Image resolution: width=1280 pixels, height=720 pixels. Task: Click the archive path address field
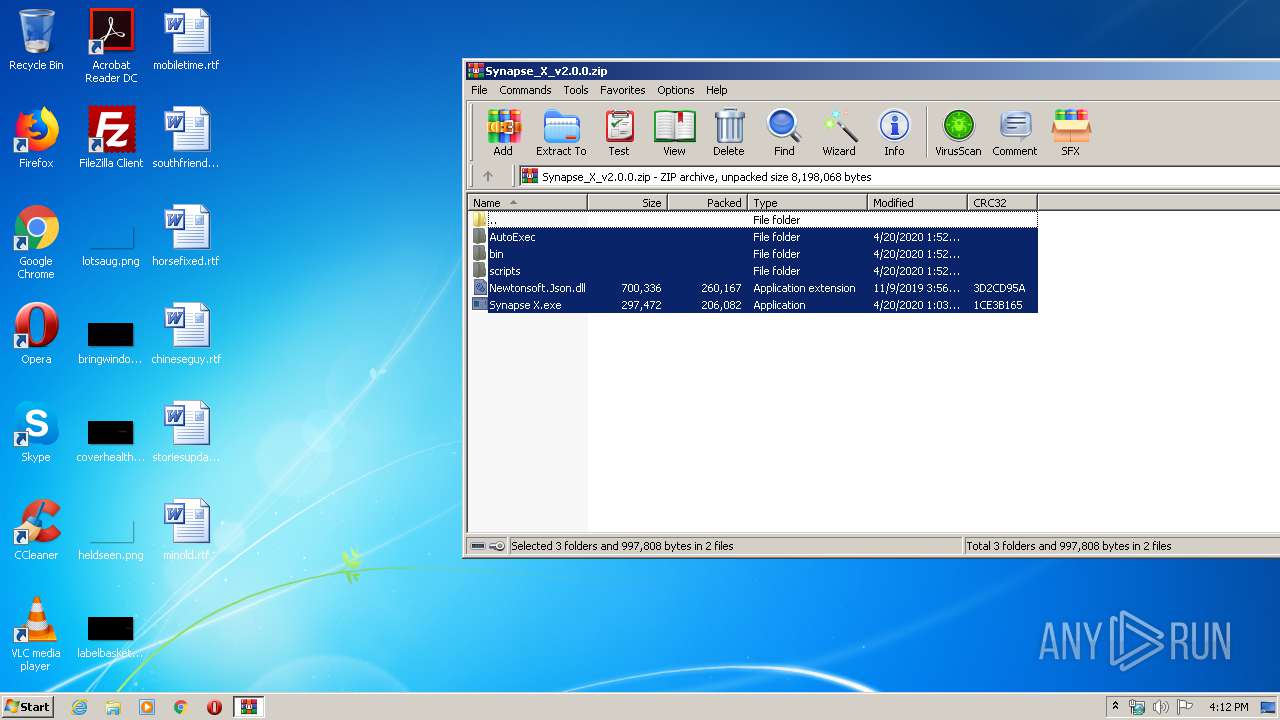(899, 177)
